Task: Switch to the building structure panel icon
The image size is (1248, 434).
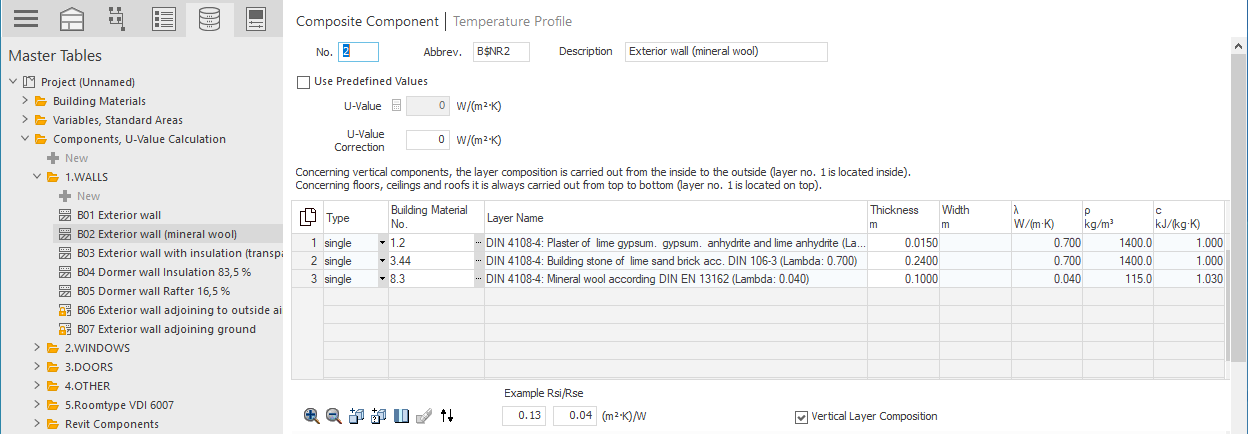Action: 72,18
